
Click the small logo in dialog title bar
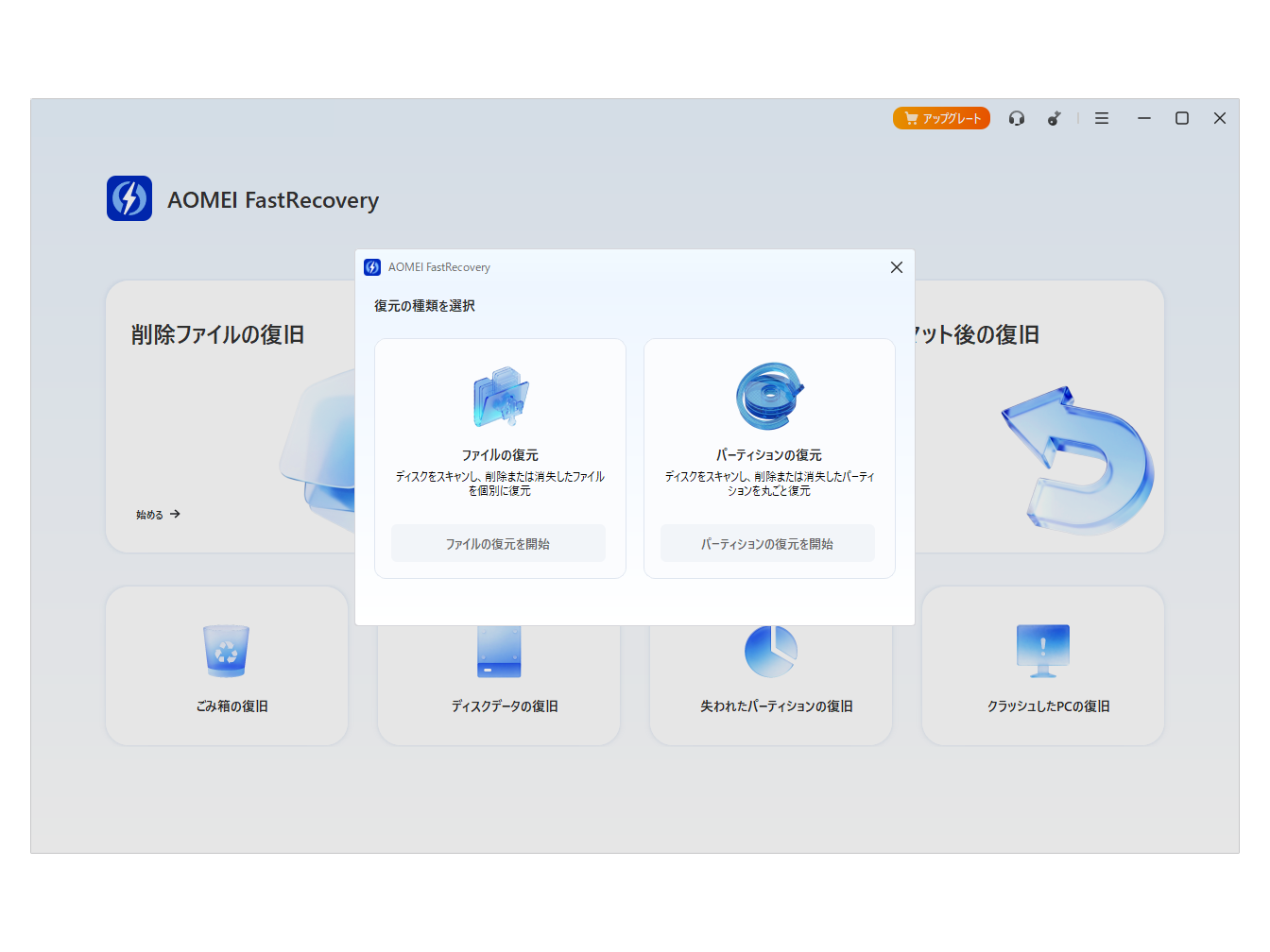[372, 267]
